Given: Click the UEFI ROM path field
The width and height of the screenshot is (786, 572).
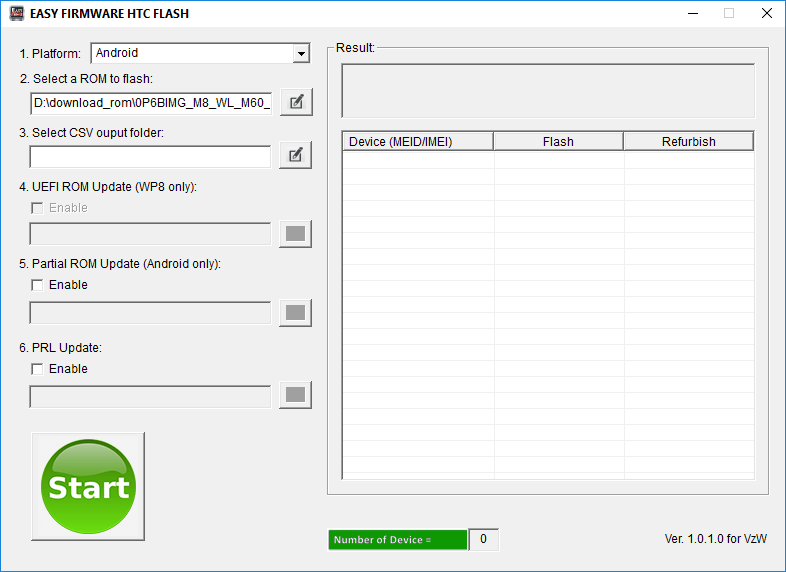Looking at the screenshot, I should click(x=150, y=234).
